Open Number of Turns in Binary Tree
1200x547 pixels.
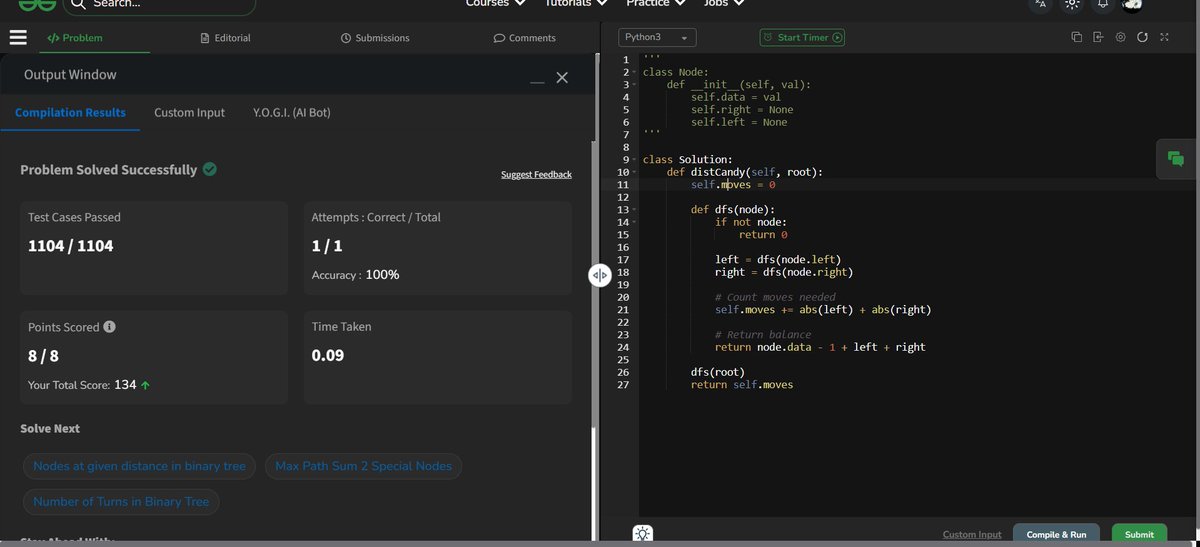click(121, 502)
